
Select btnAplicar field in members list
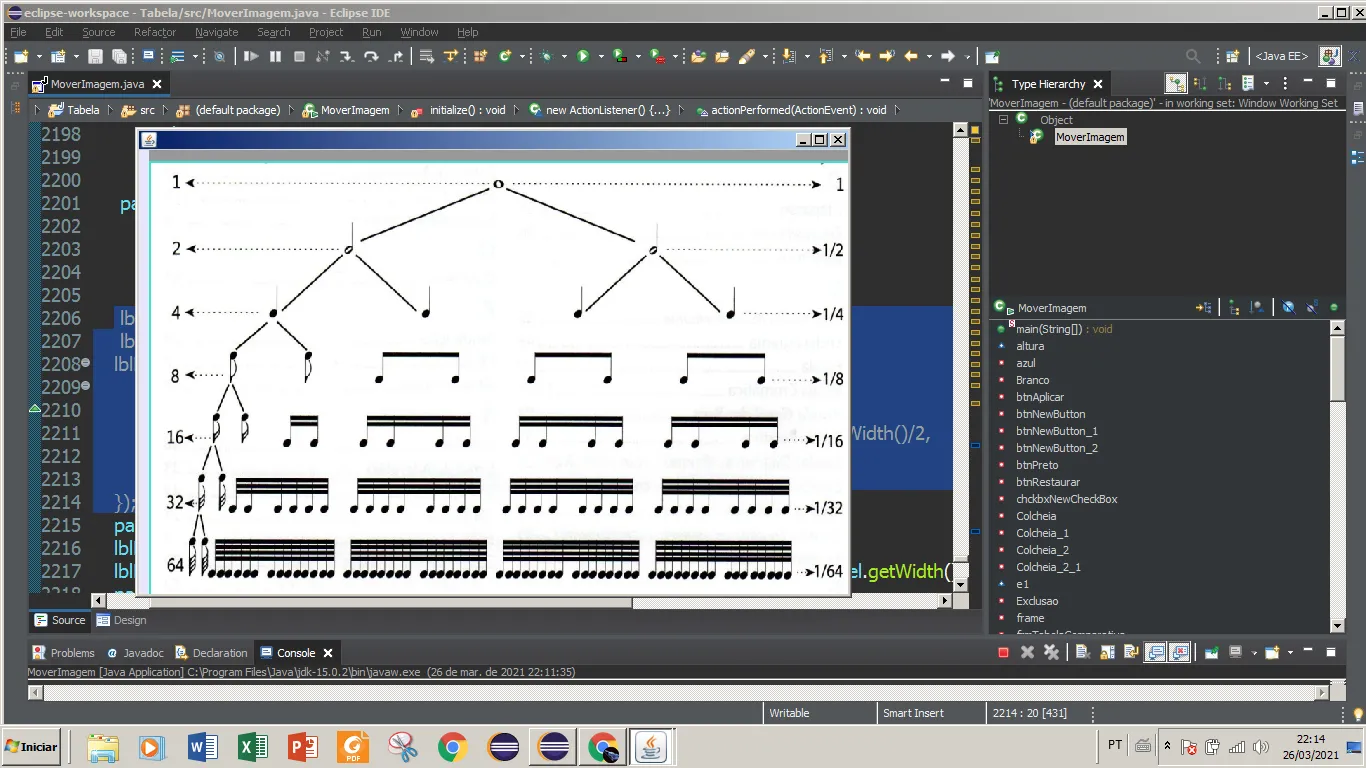tap(1040, 397)
